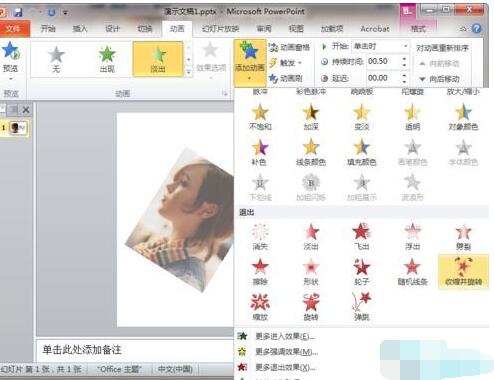Choose the 补色 emphasis effect
This screenshot has height=380, width=494.
coord(259,152)
